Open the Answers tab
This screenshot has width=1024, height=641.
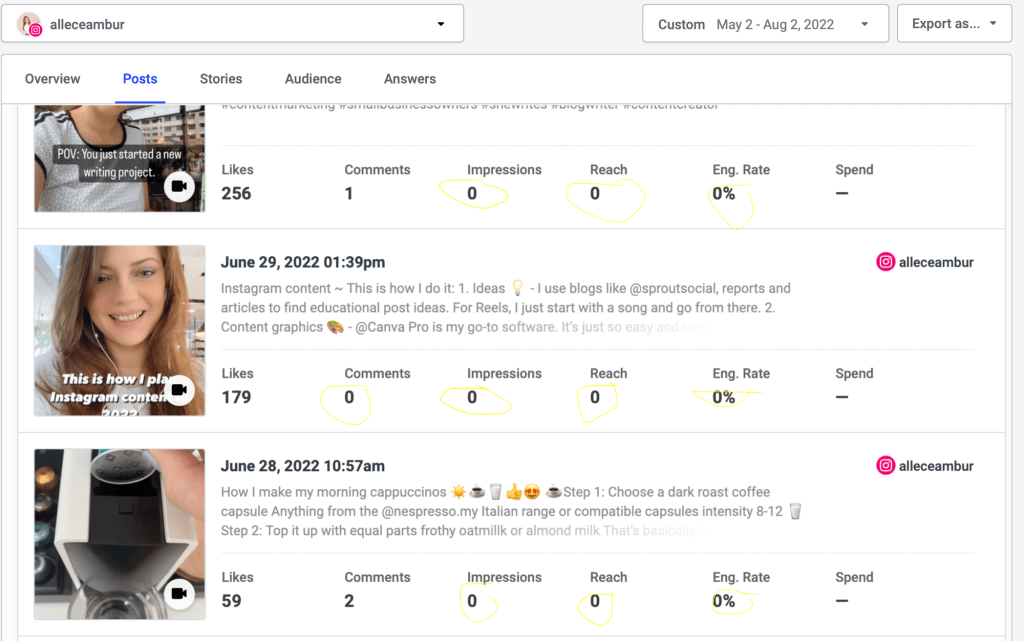pyautogui.click(x=409, y=78)
